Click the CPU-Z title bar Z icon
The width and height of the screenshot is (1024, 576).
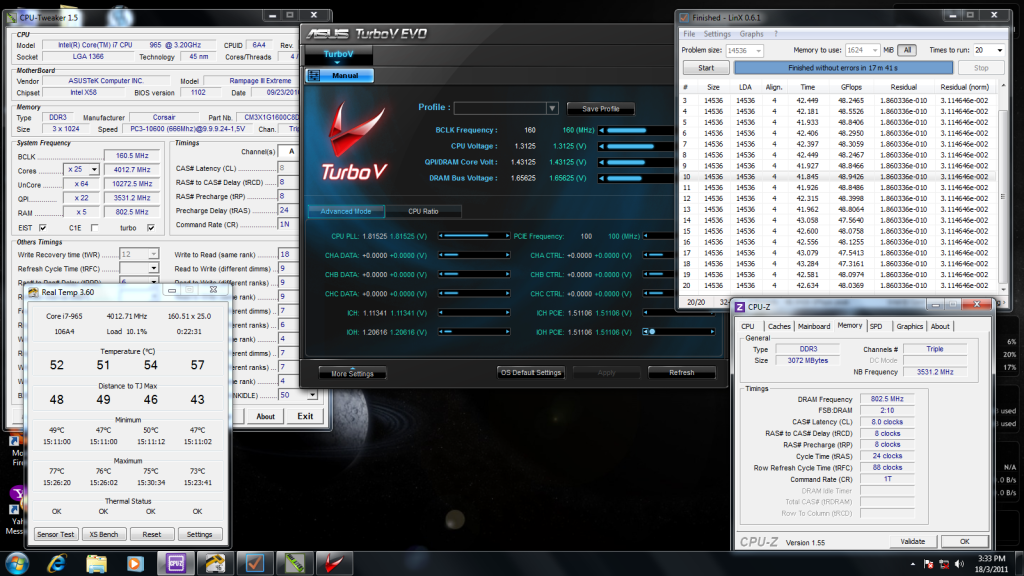click(740, 307)
